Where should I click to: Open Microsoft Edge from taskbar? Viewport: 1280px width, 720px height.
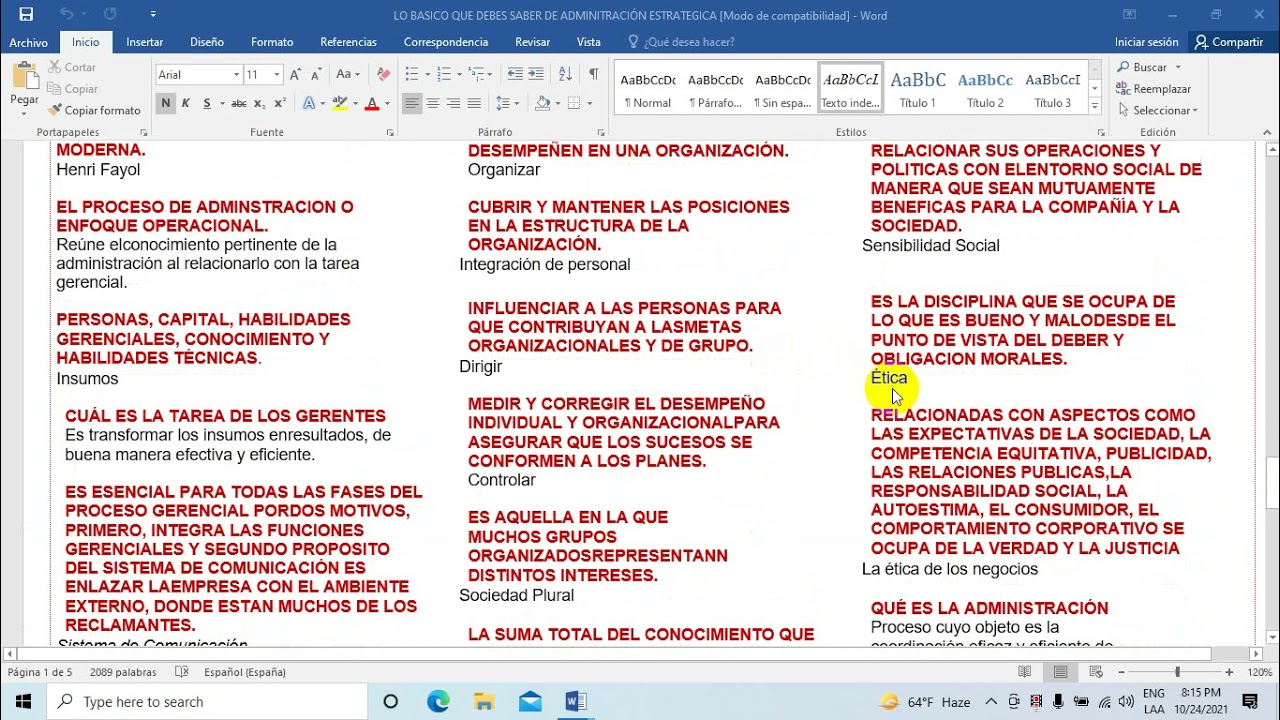[438, 701]
